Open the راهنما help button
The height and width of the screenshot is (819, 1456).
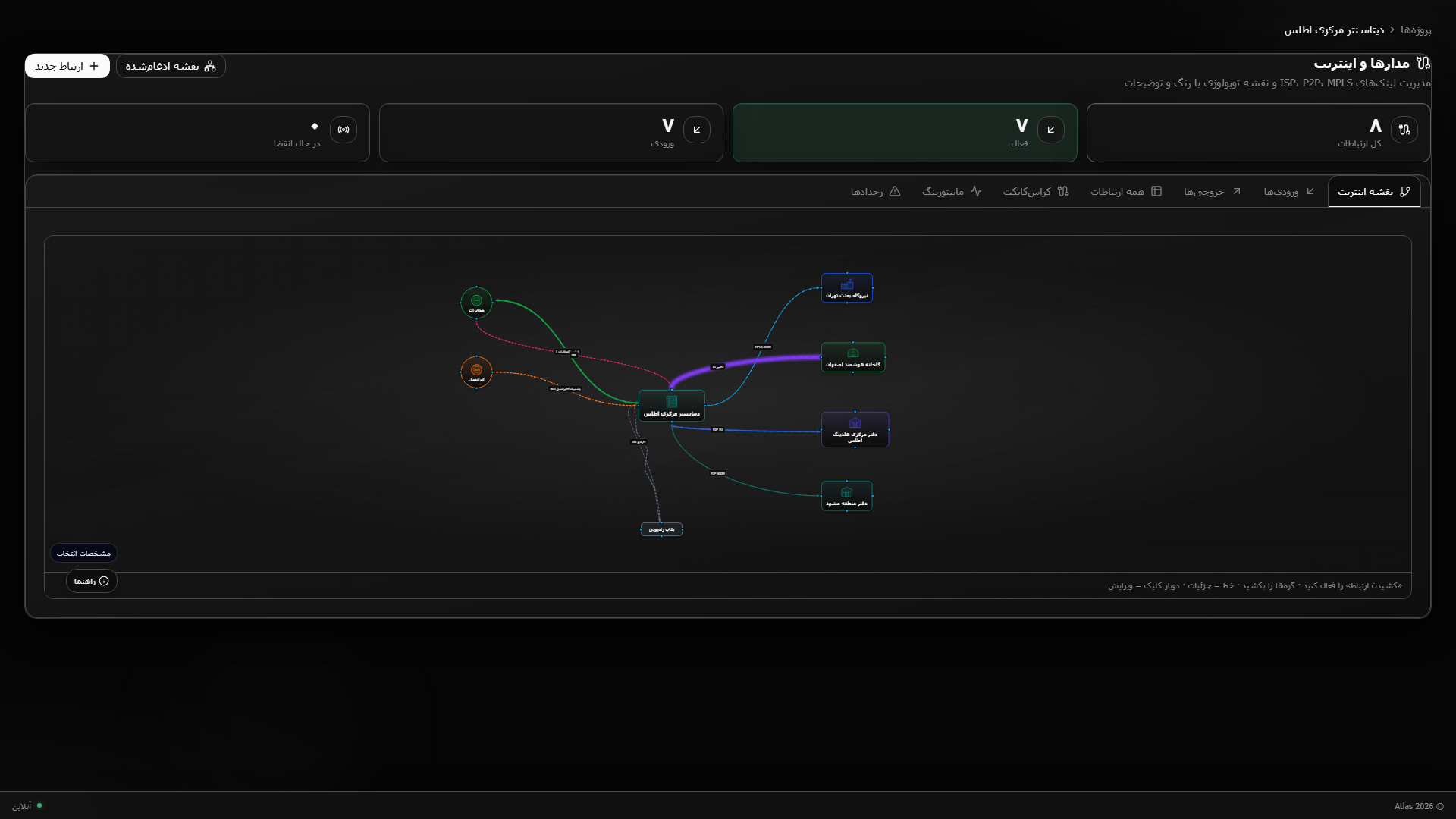pos(92,581)
